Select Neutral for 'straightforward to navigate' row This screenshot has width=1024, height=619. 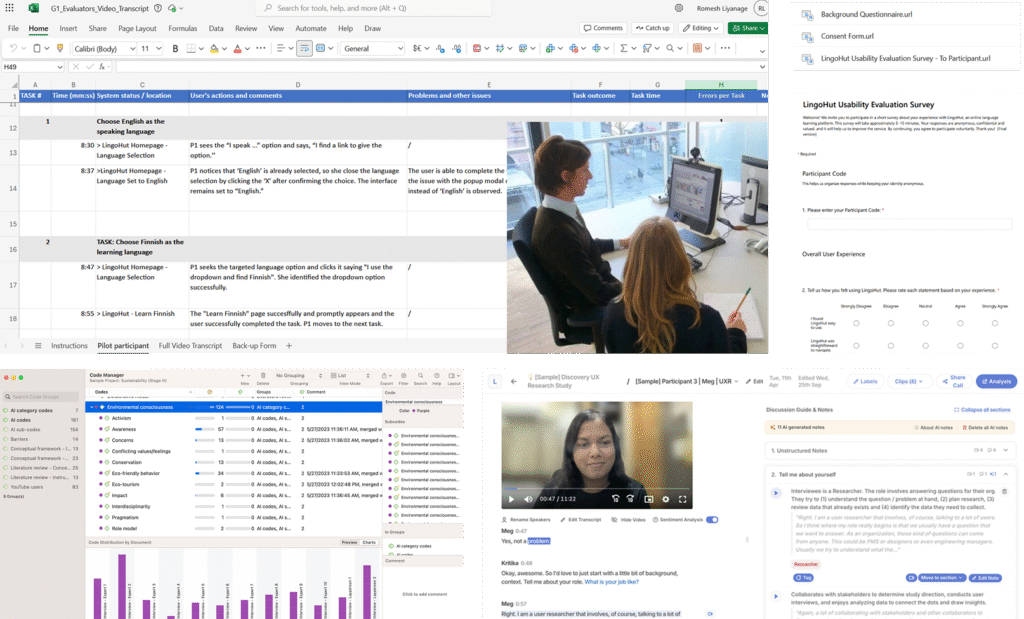point(925,345)
